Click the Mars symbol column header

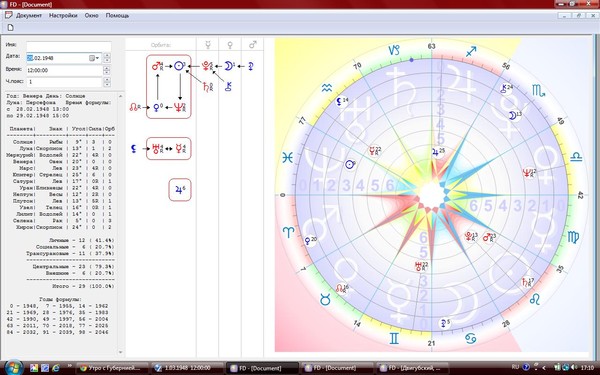click(x=253, y=45)
